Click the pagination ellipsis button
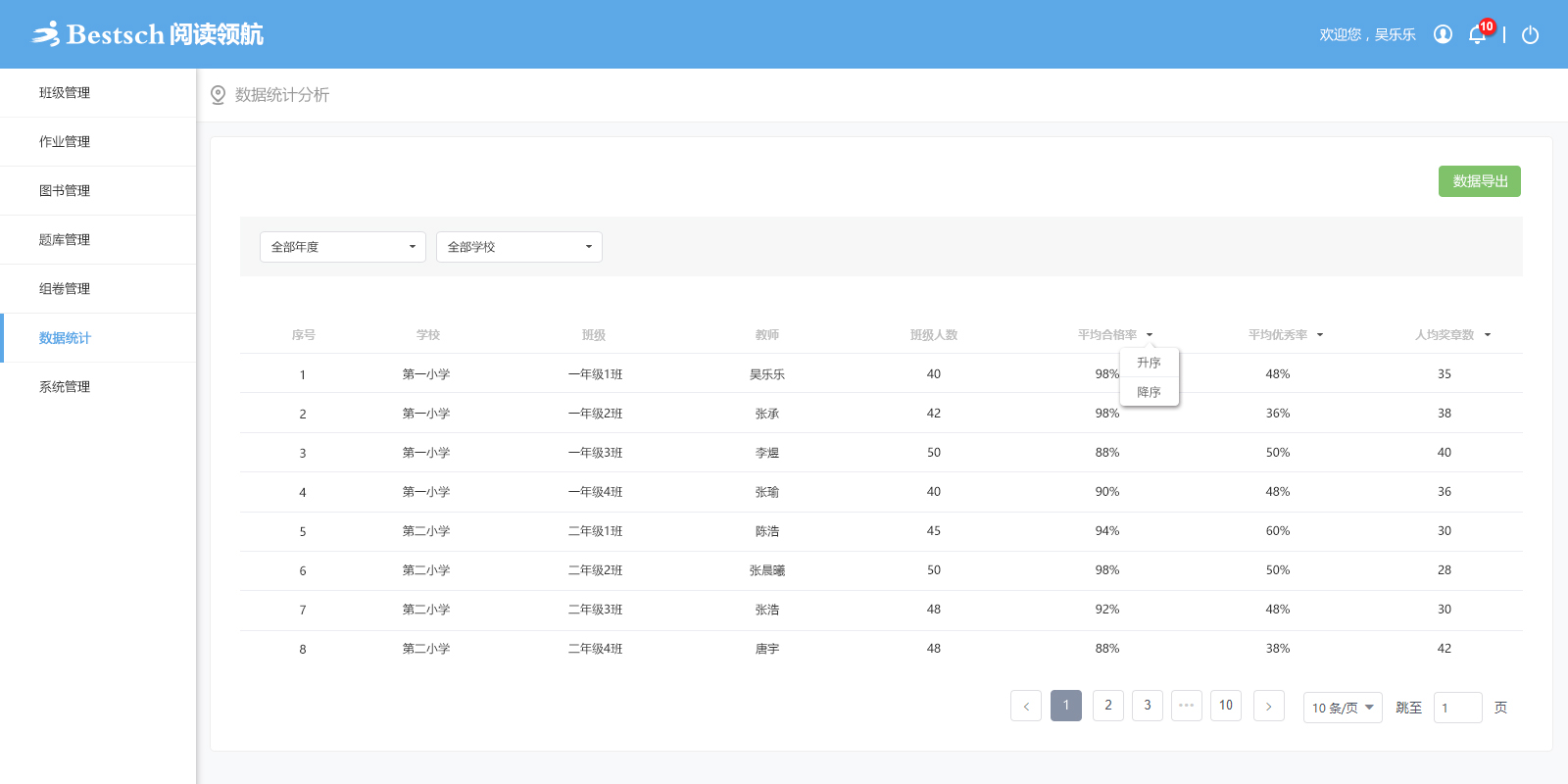 [x=1186, y=706]
